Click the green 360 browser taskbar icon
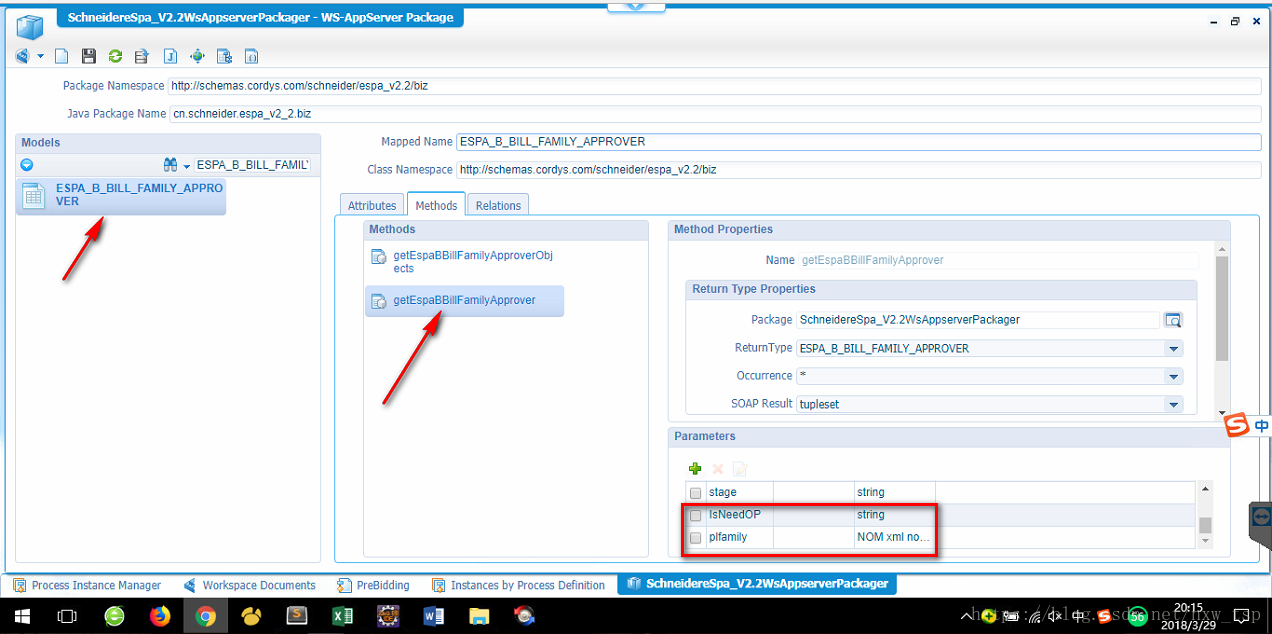The height and width of the screenshot is (634, 1272). [x=114, y=616]
